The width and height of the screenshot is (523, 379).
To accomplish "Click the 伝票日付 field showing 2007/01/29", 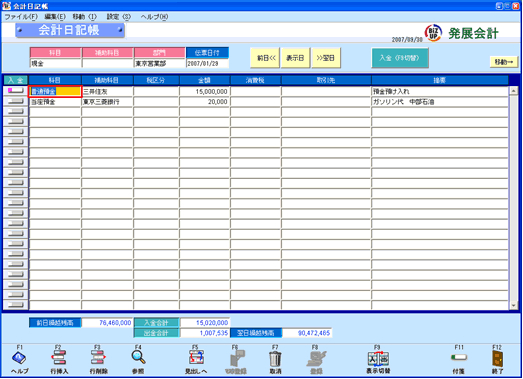I will (x=207, y=63).
